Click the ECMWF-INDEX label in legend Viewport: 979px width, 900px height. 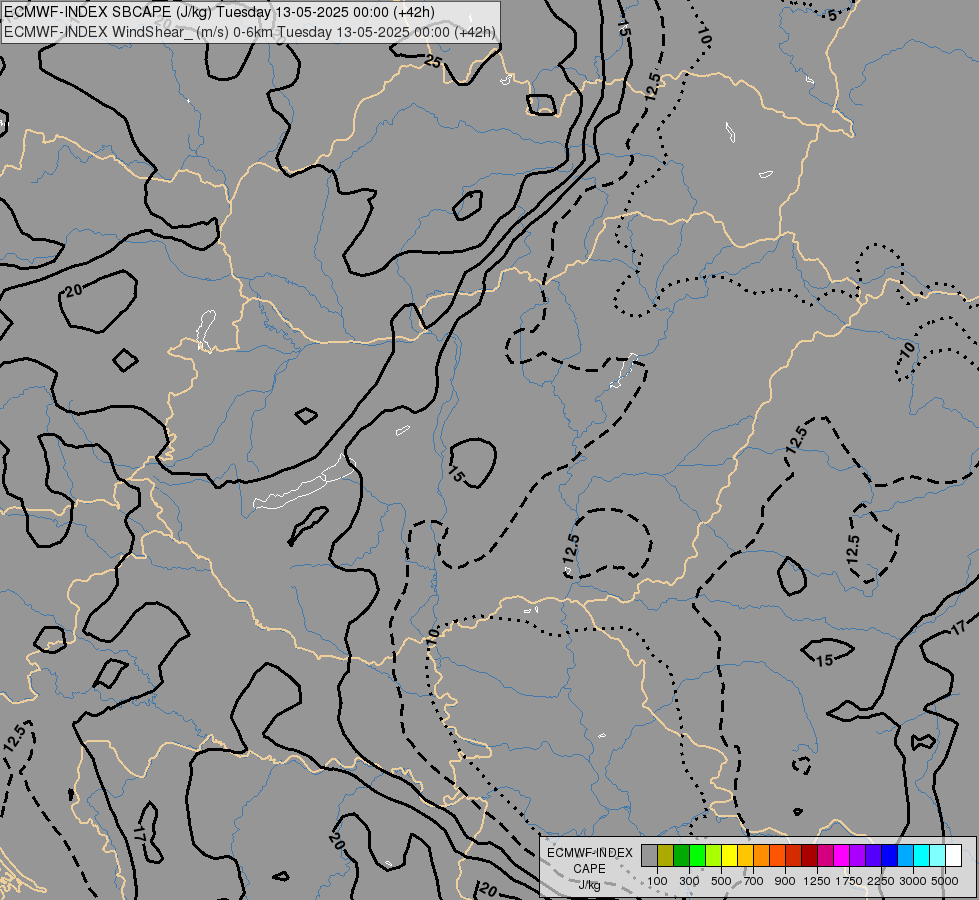pos(589,853)
